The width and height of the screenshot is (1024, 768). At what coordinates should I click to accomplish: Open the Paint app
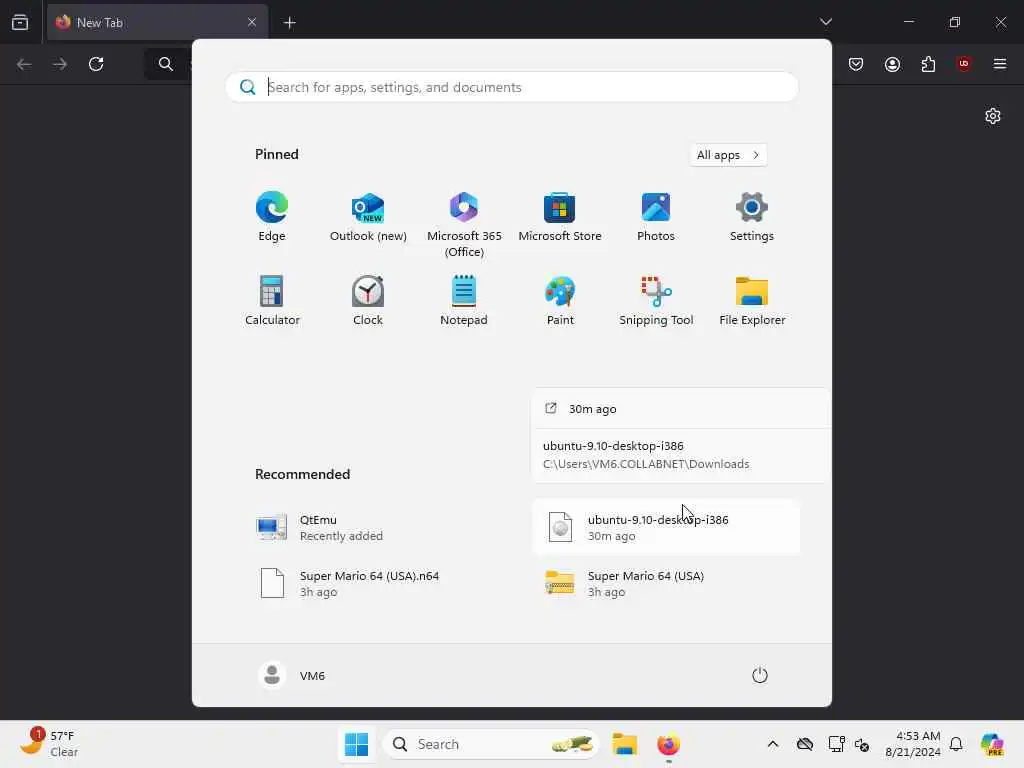tap(560, 300)
